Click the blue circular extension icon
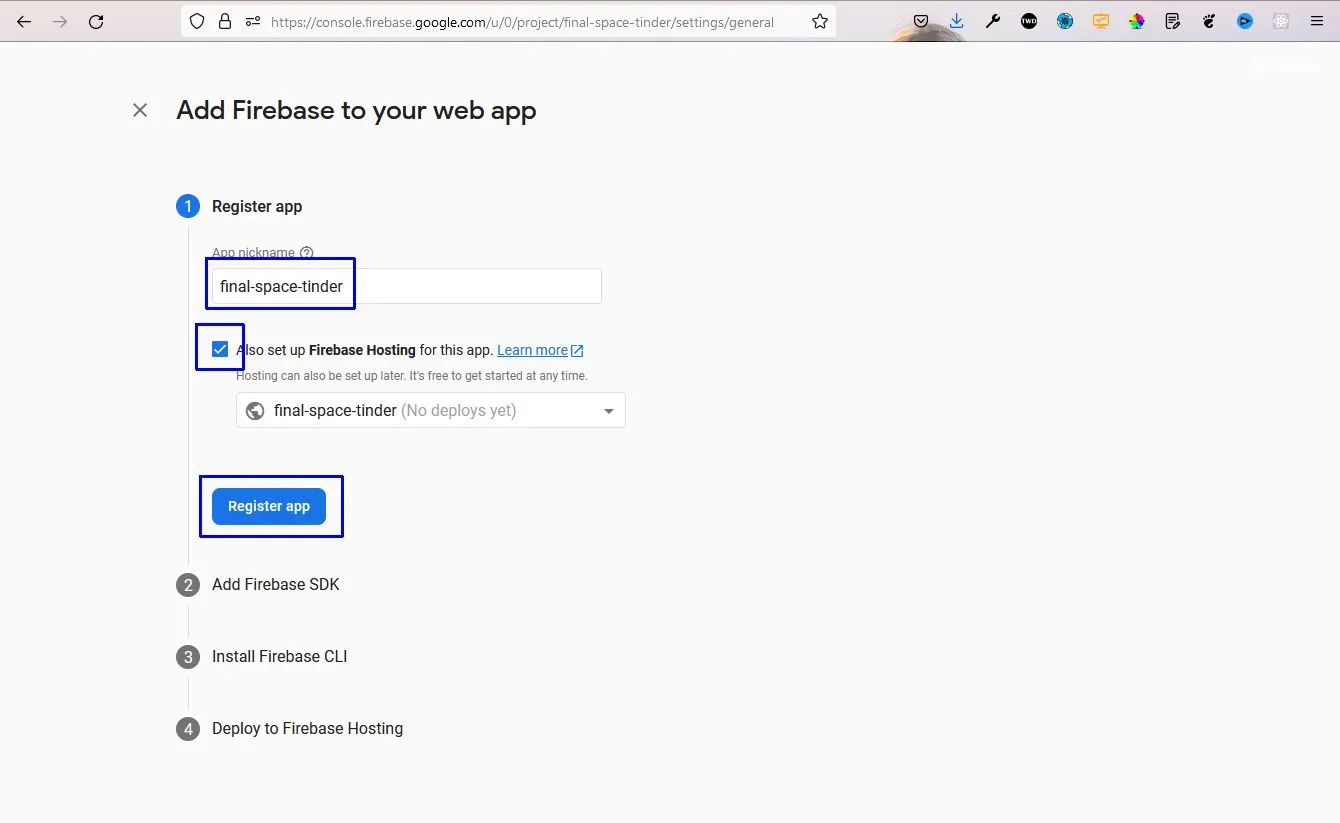Screen dimensions: 1340x823 tap(1065, 21)
